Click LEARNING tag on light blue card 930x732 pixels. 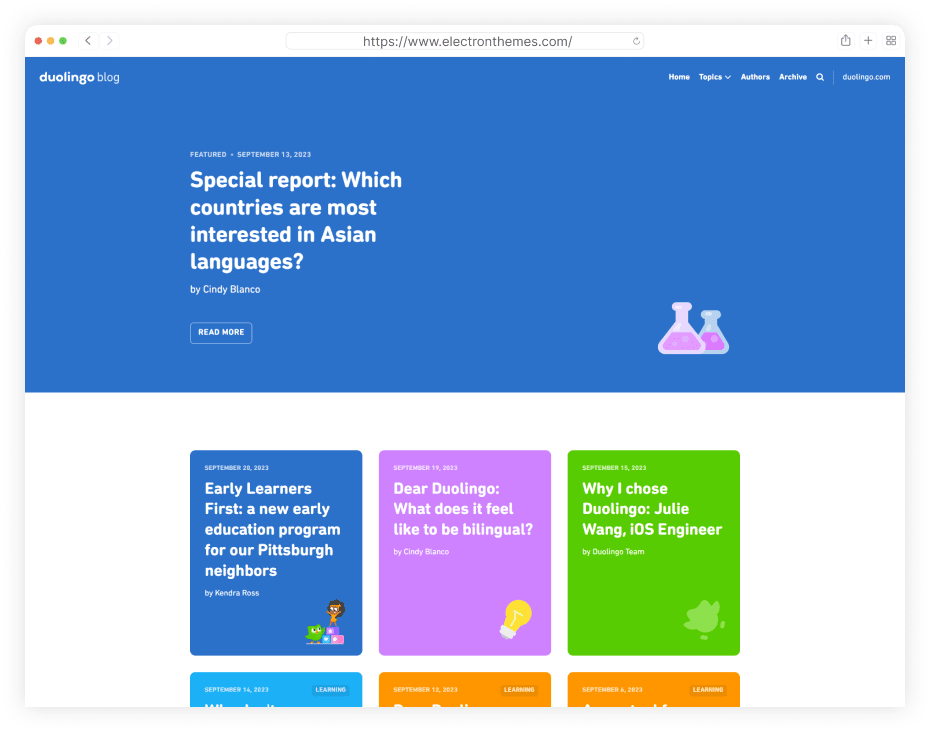pyautogui.click(x=330, y=690)
